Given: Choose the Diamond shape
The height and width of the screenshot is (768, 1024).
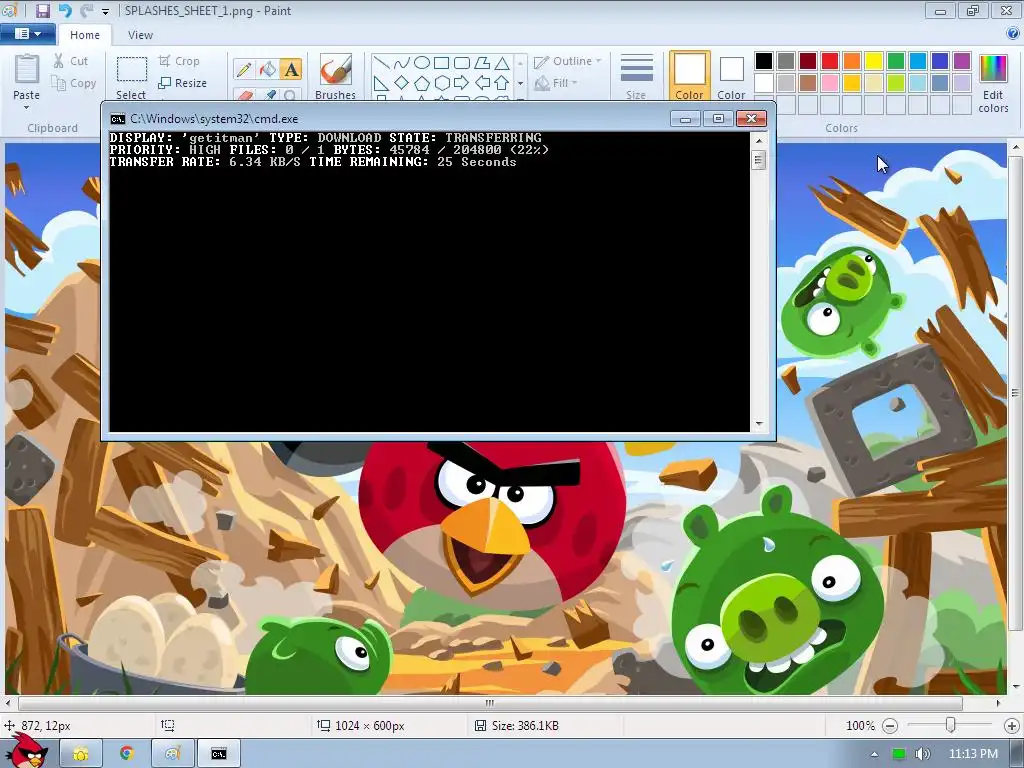Looking at the screenshot, I should coord(402,83).
